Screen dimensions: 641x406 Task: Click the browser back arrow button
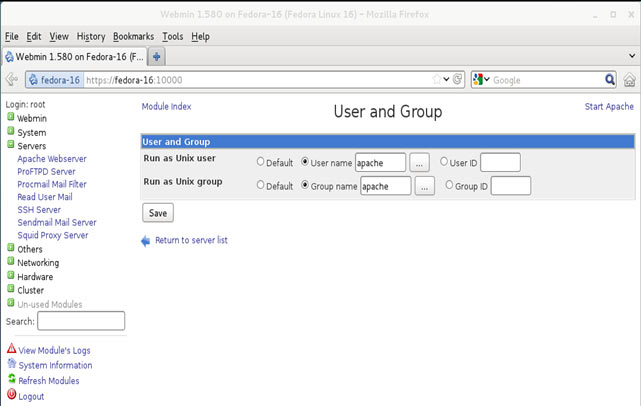(12, 80)
